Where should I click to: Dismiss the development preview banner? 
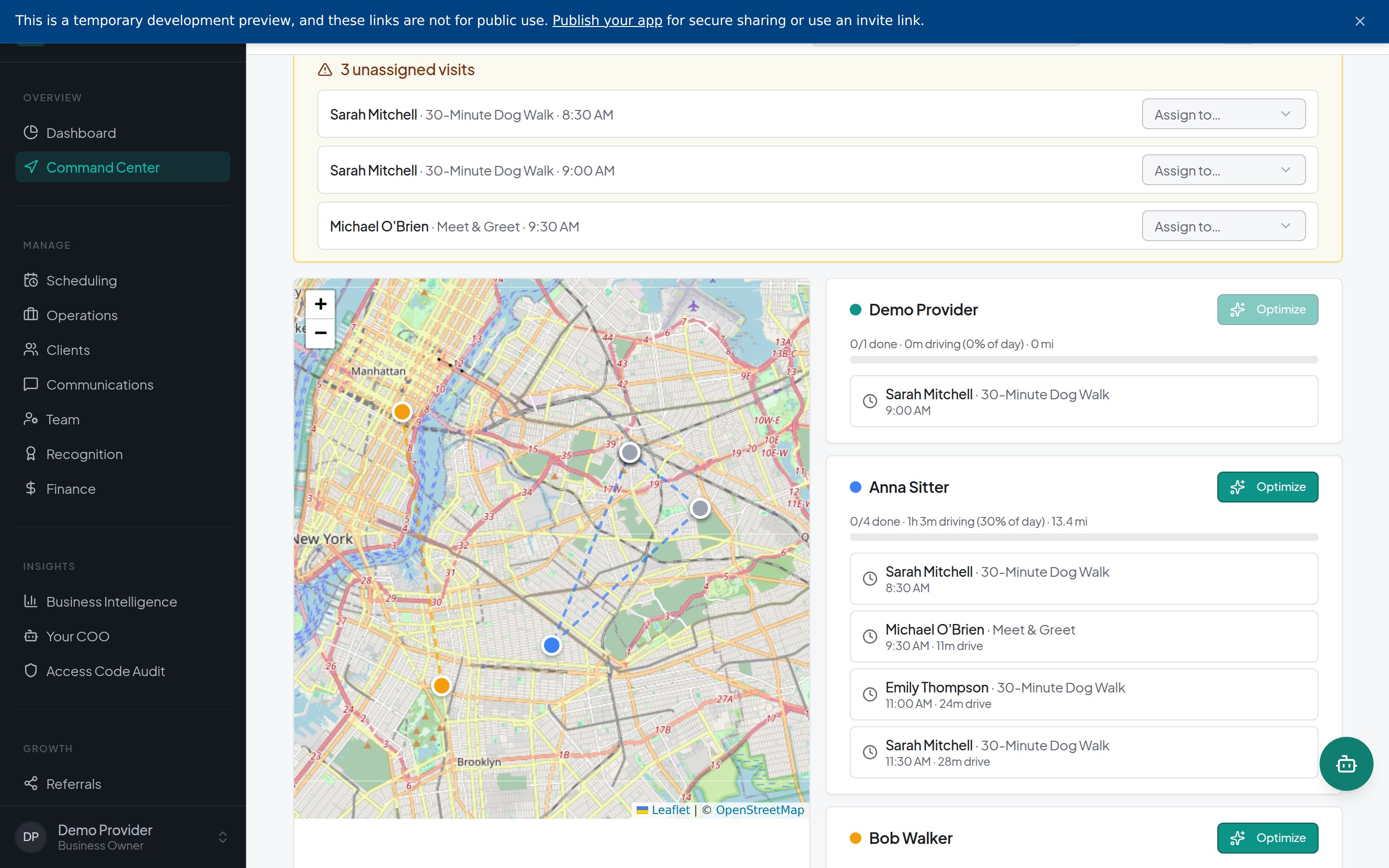coord(1360,21)
